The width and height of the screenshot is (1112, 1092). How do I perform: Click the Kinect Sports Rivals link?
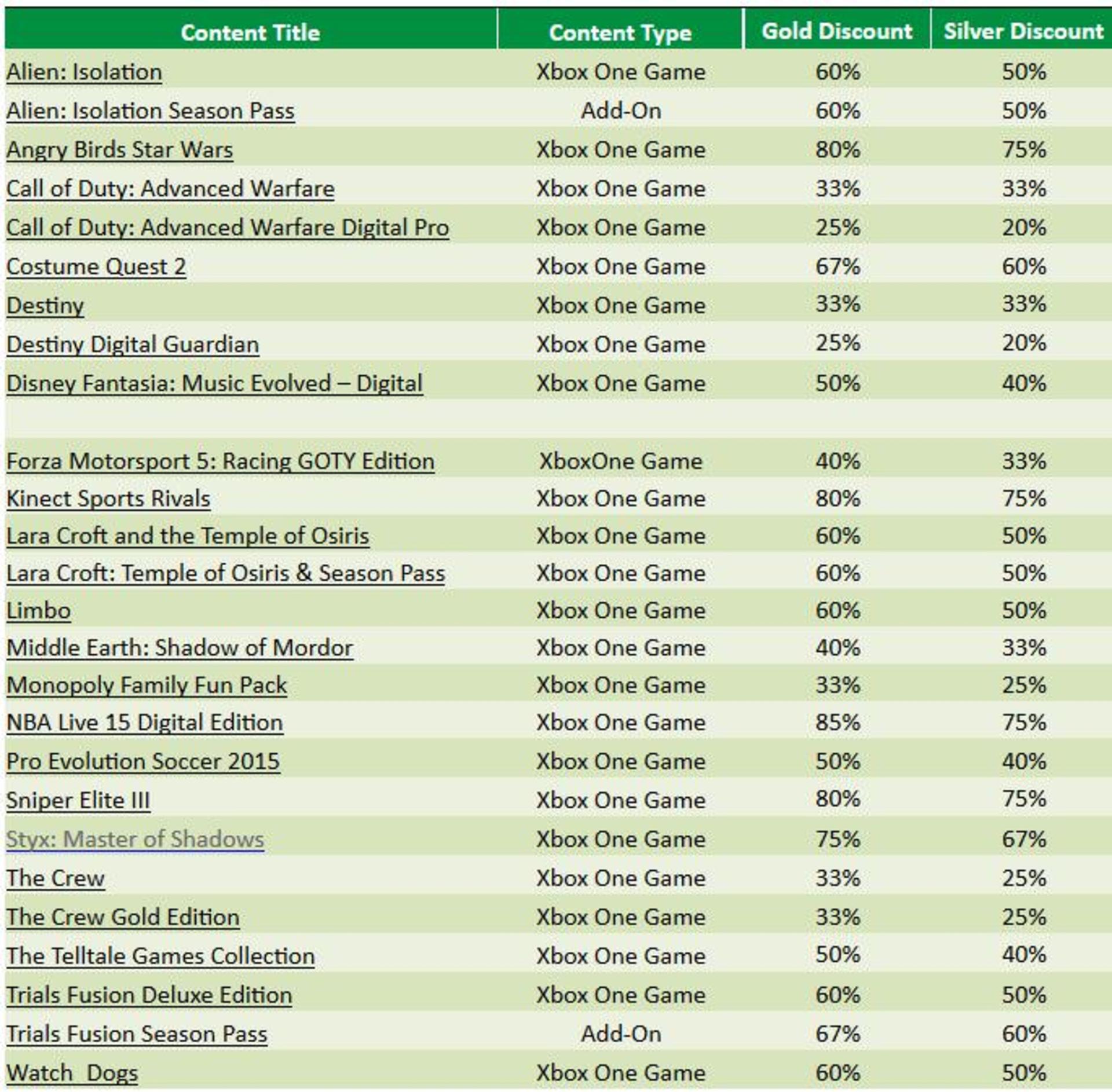click(108, 499)
